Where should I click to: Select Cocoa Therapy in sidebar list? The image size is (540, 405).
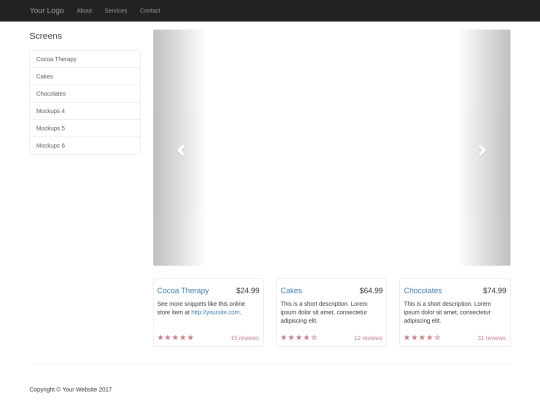coord(85,59)
